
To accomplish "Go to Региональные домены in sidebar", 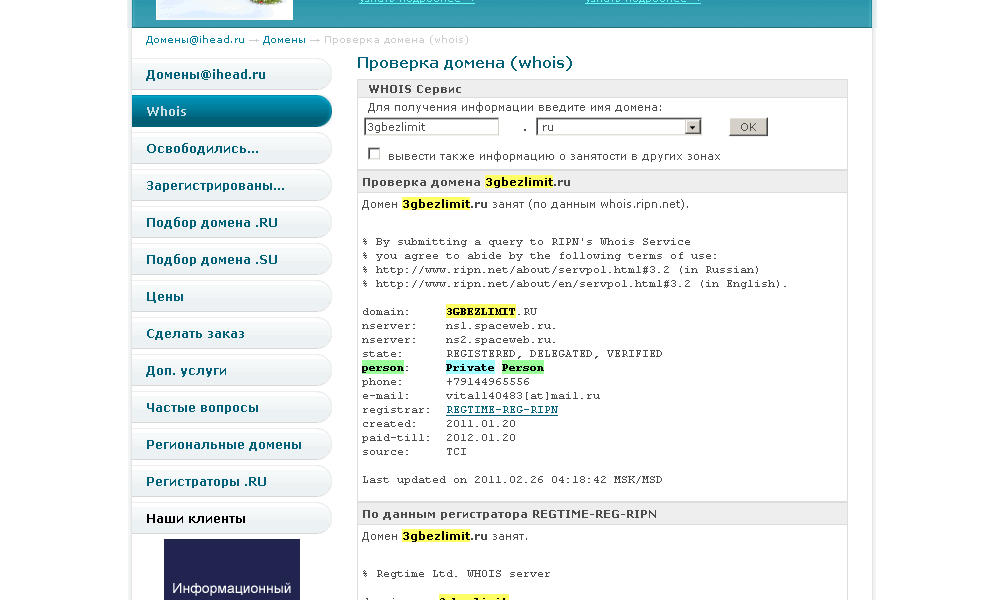I will tap(231, 444).
